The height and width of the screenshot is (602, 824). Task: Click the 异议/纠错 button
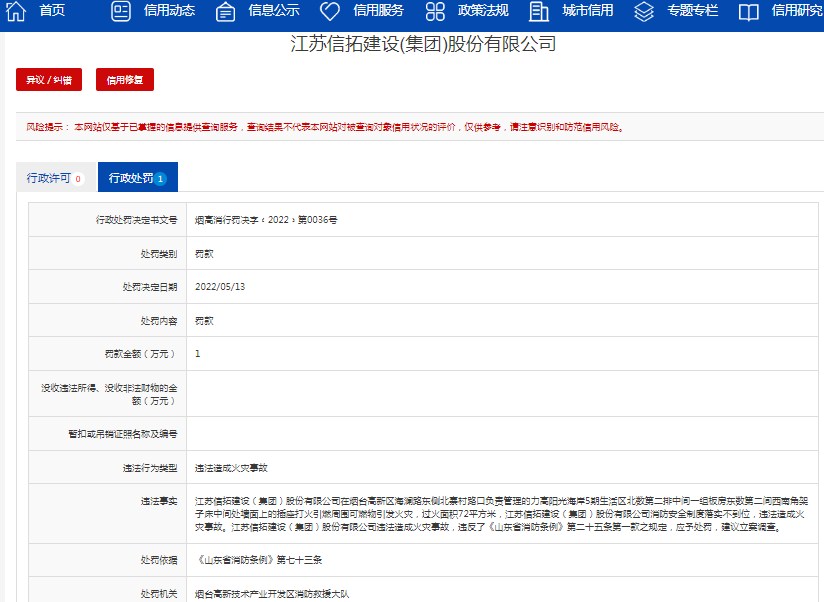pyautogui.click(x=48, y=79)
